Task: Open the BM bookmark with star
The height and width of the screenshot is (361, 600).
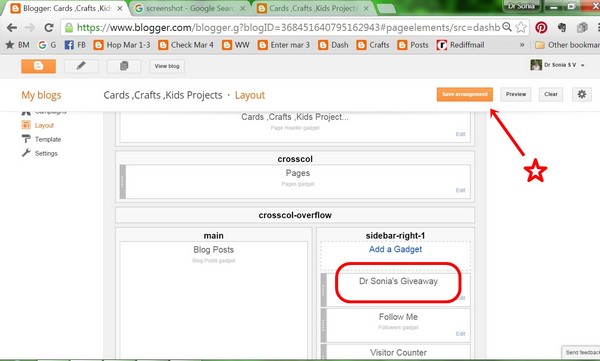Action: click(18, 45)
